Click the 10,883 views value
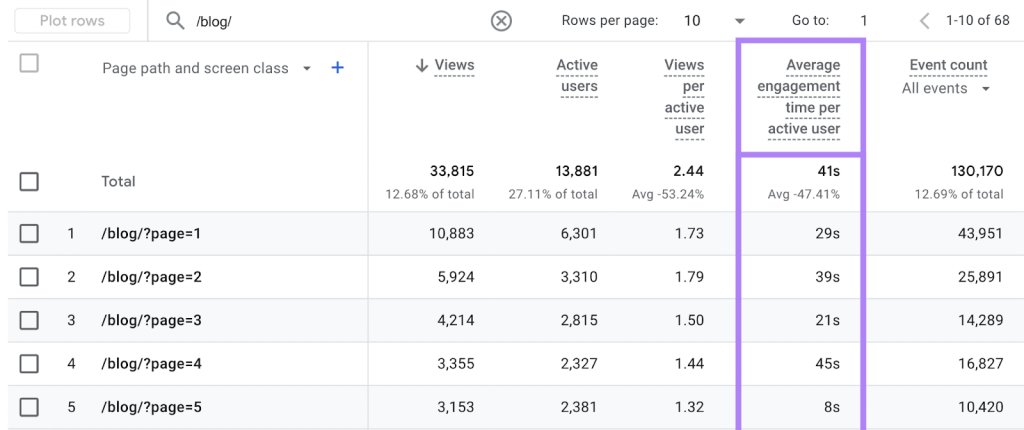Screen dimensions: 1024x430 click(451, 233)
